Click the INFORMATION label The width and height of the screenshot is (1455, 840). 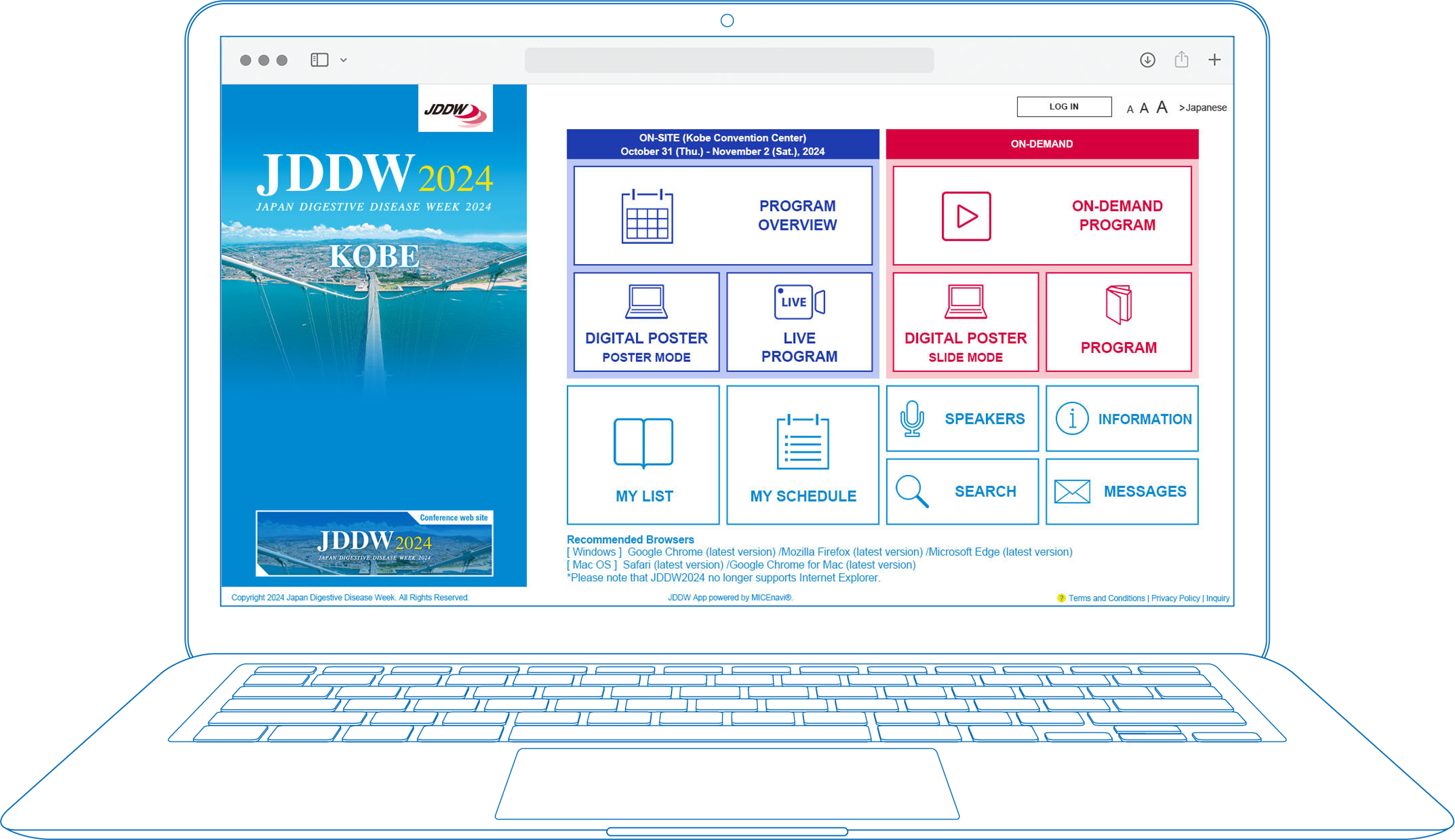coord(1145,419)
